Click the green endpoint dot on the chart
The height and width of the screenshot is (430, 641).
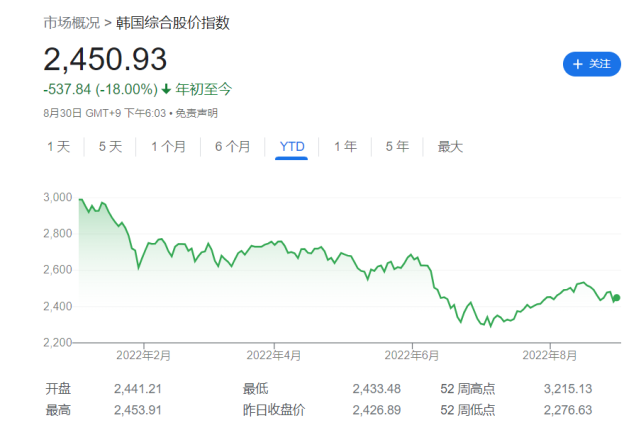[616, 297]
